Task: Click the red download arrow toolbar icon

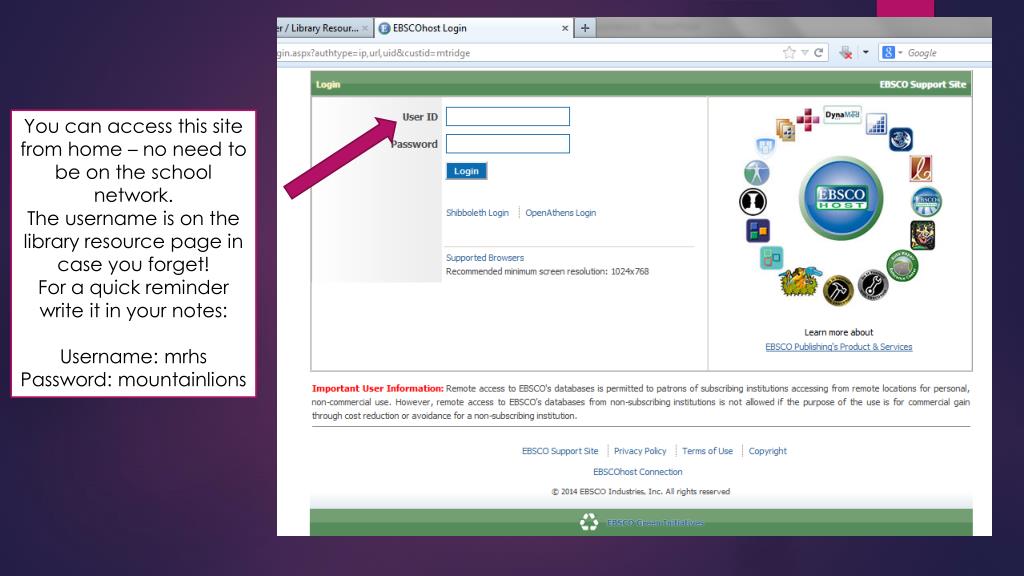Action: click(846, 53)
